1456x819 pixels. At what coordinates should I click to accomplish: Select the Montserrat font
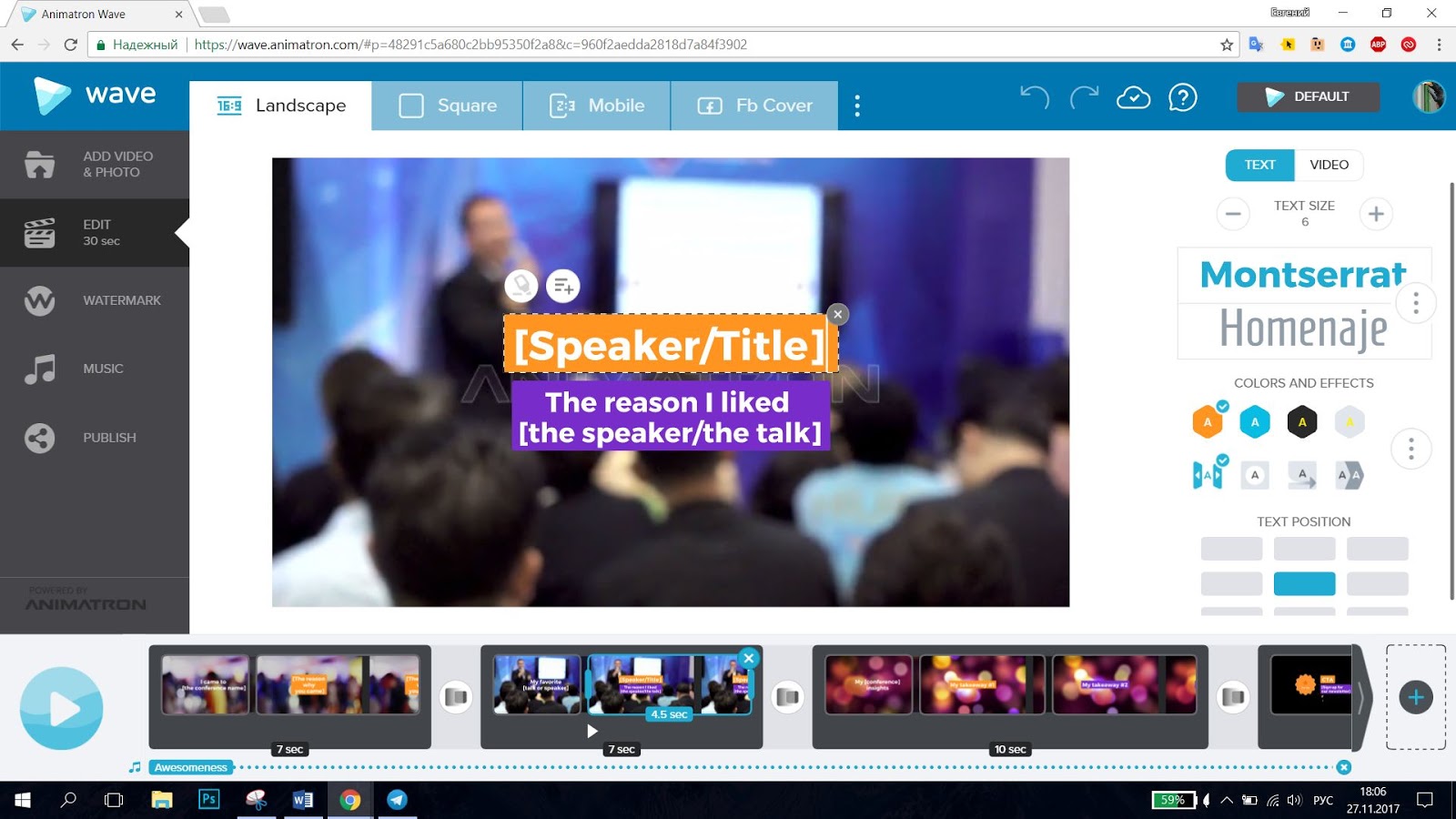[1304, 275]
